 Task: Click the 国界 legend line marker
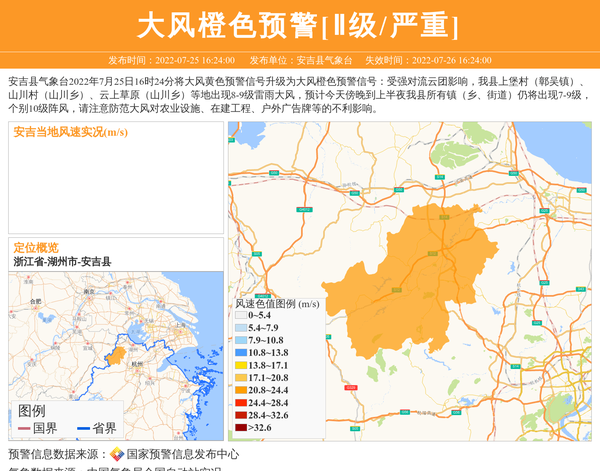24,428
